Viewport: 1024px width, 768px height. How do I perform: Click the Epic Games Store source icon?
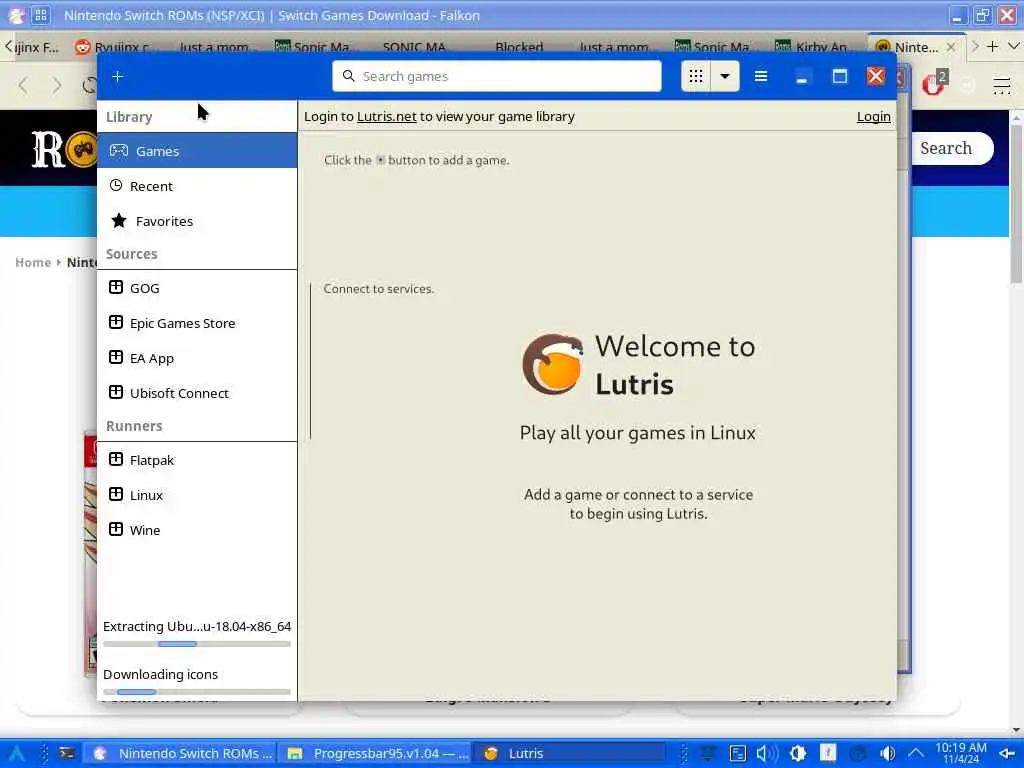point(116,322)
